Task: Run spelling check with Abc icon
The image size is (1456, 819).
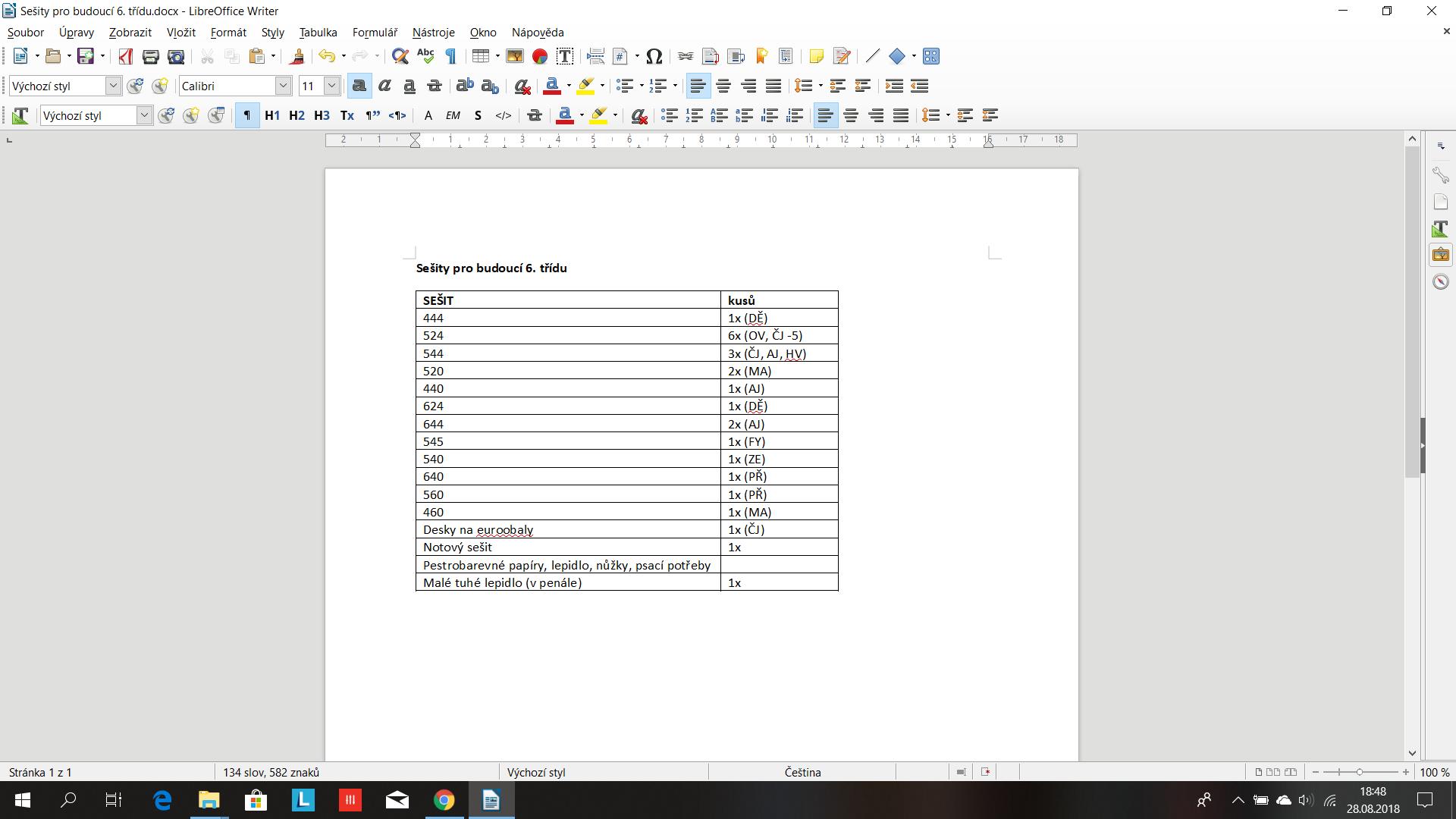Action: click(425, 56)
